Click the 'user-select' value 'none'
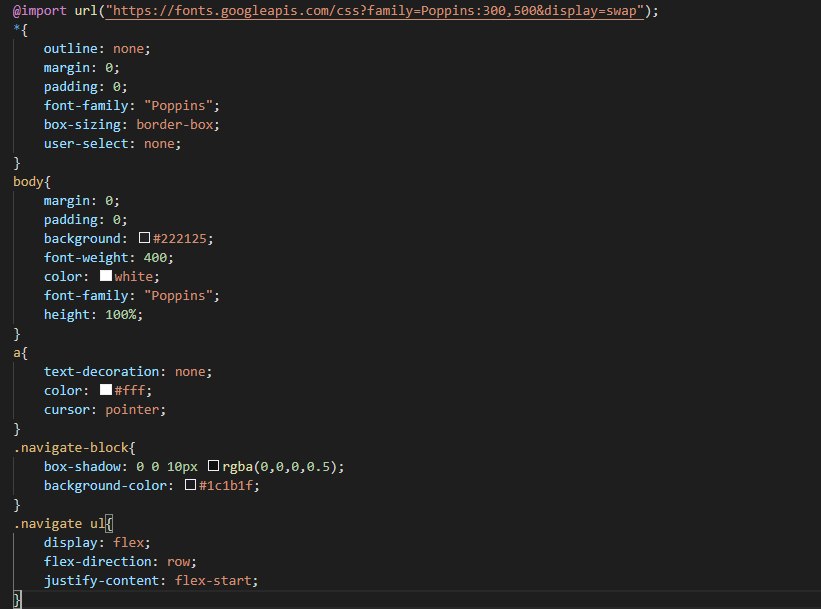821x609 pixels. point(159,143)
